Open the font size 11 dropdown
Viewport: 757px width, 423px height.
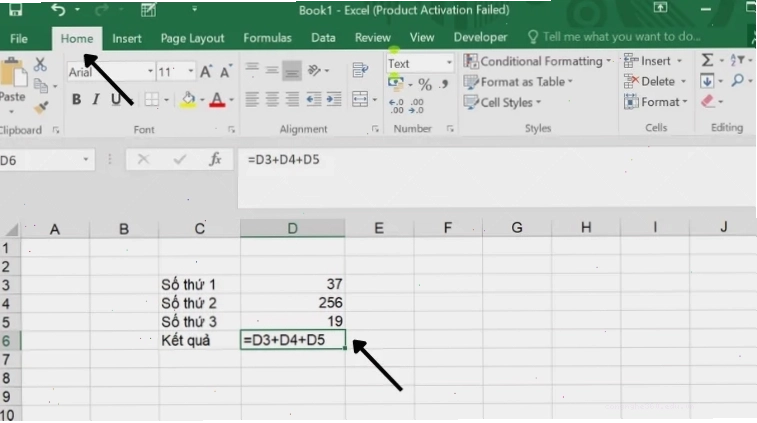click(x=190, y=72)
